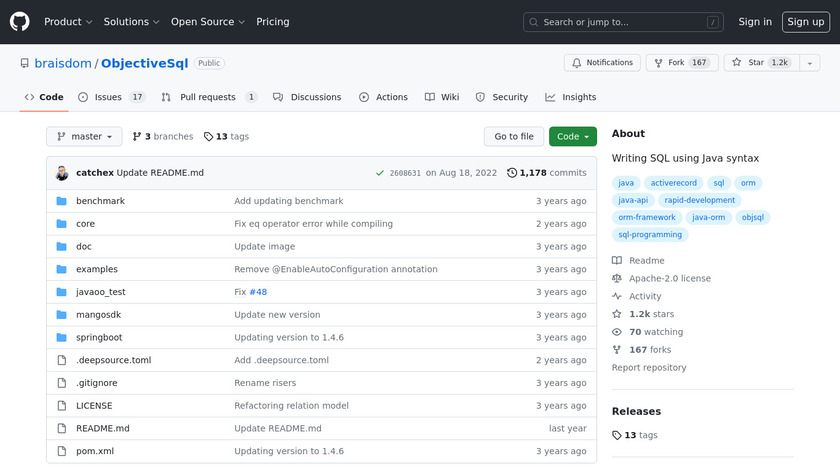Click the benchmark folder icon
The width and height of the screenshot is (840, 472).
(x=61, y=201)
